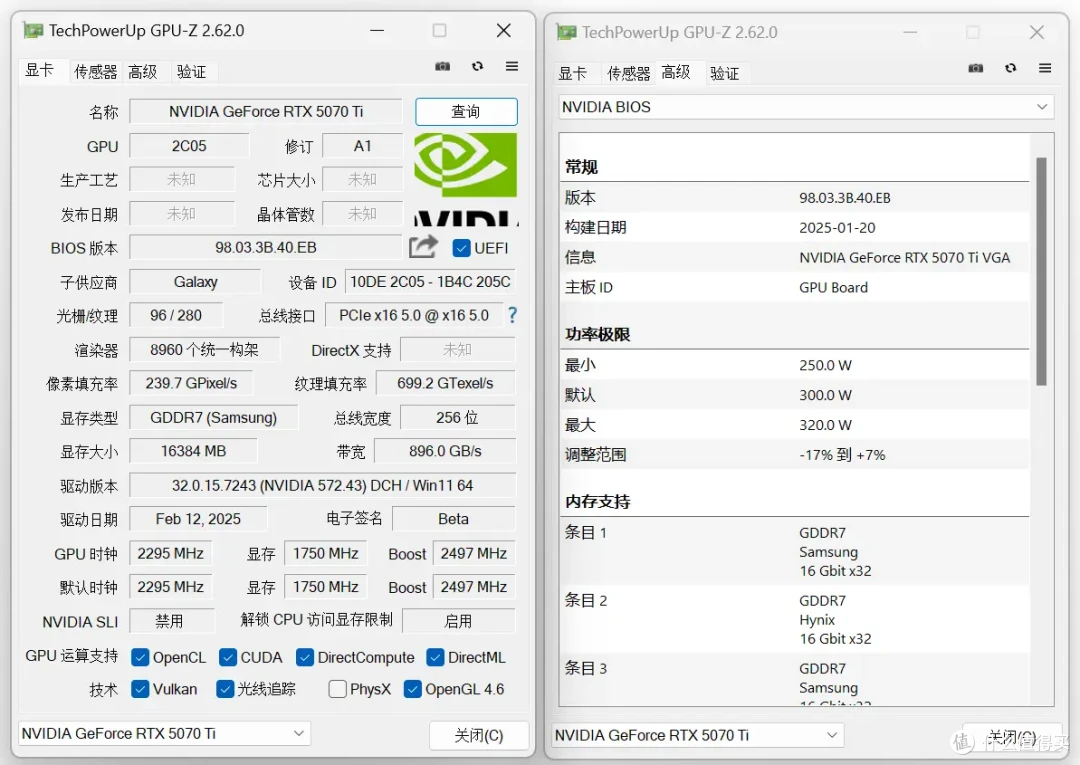Toggle the UEFI checkbox
This screenshot has width=1080, height=765.
coord(461,248)
